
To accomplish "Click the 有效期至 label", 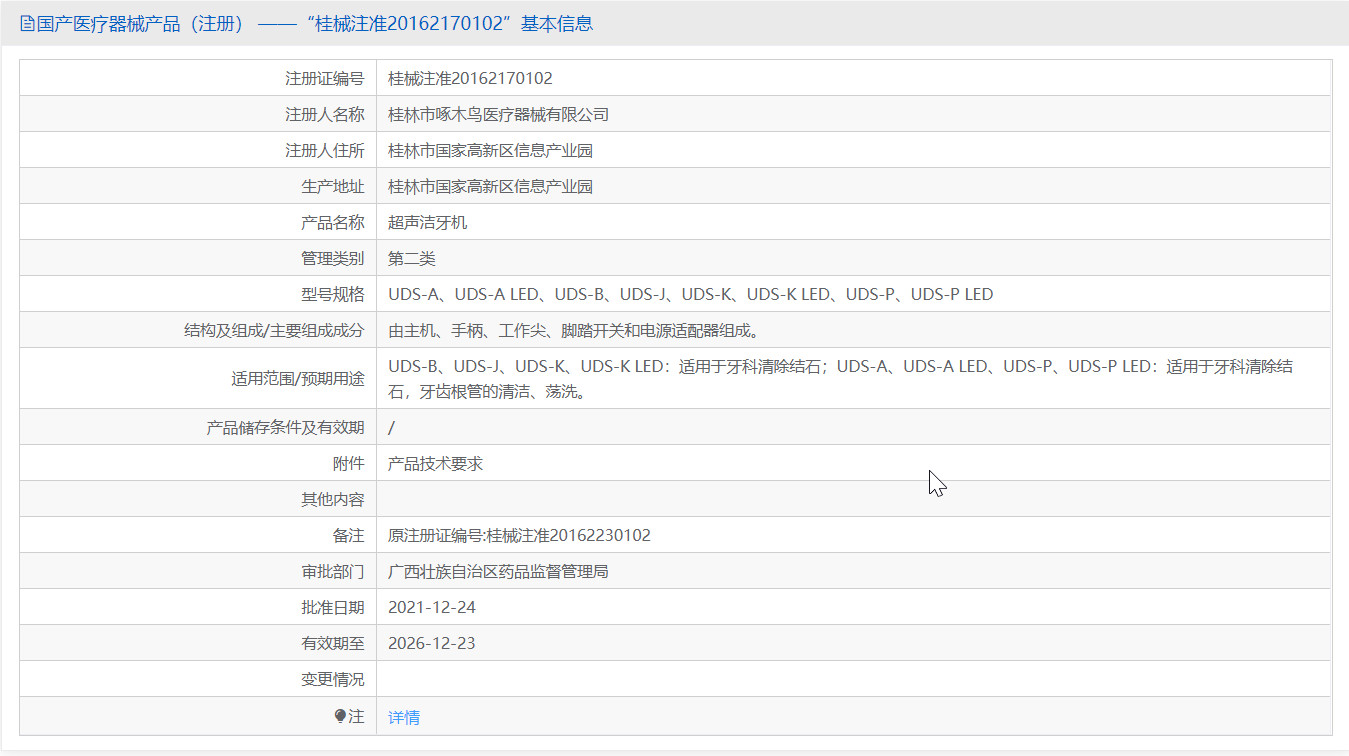I will click(332, 643).
